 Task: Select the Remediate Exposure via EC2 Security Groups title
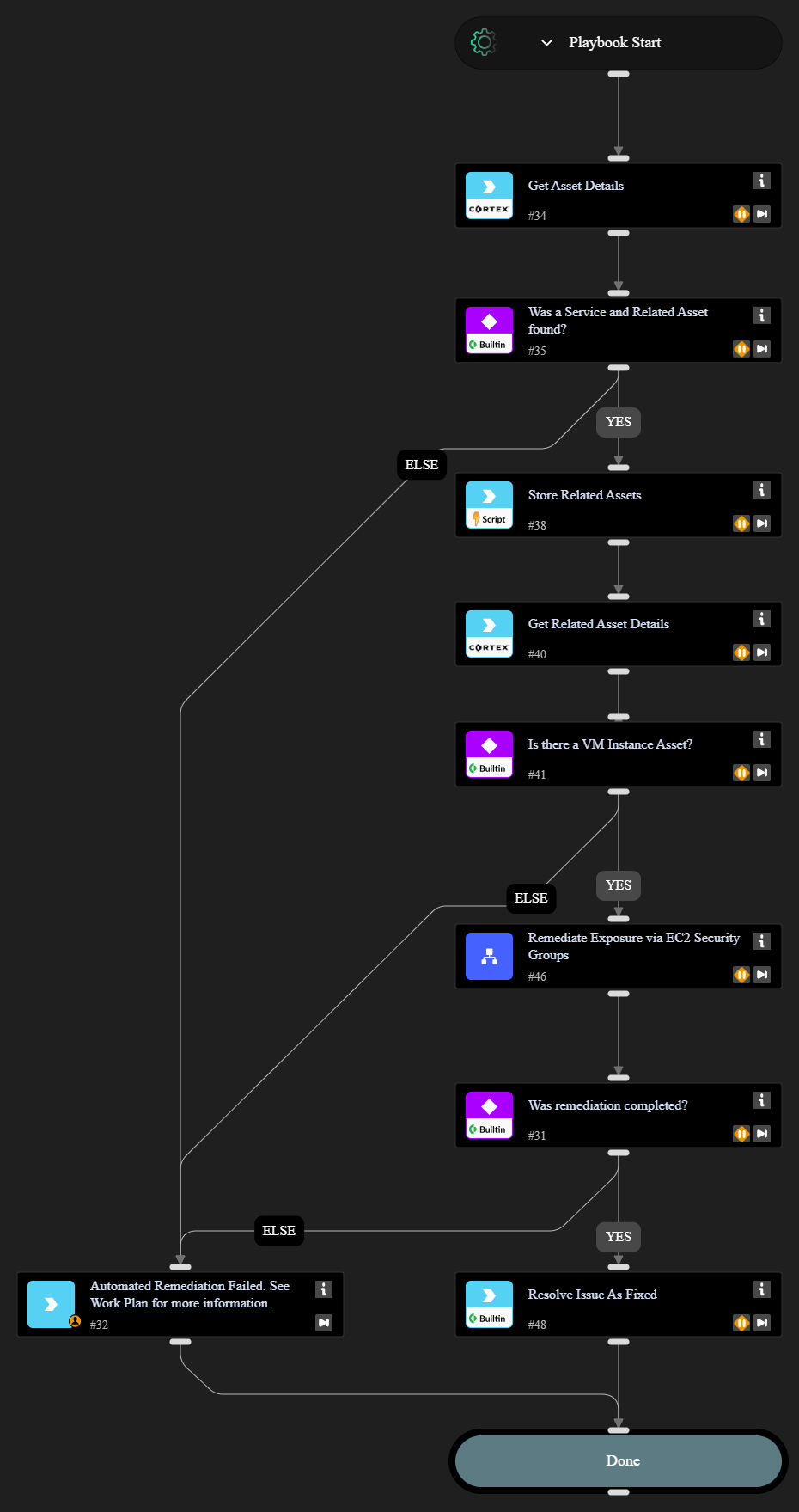coord(634,946)
